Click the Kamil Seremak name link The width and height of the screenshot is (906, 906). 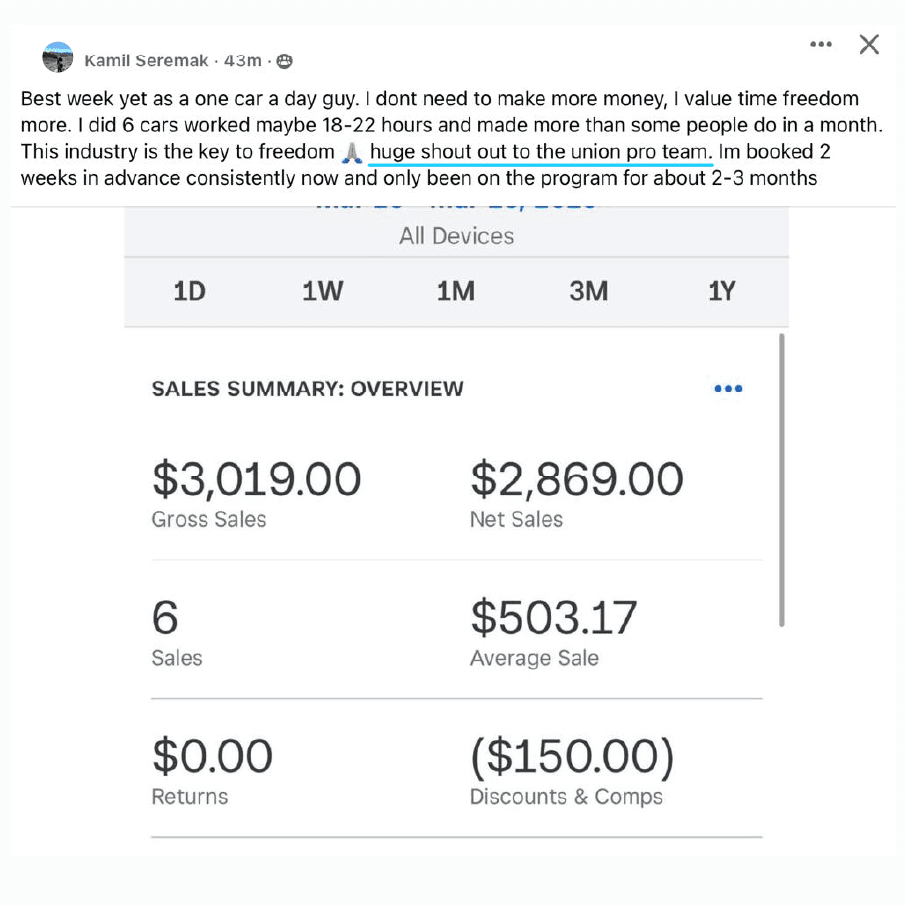pyautogui.click(x=146, y=60)
